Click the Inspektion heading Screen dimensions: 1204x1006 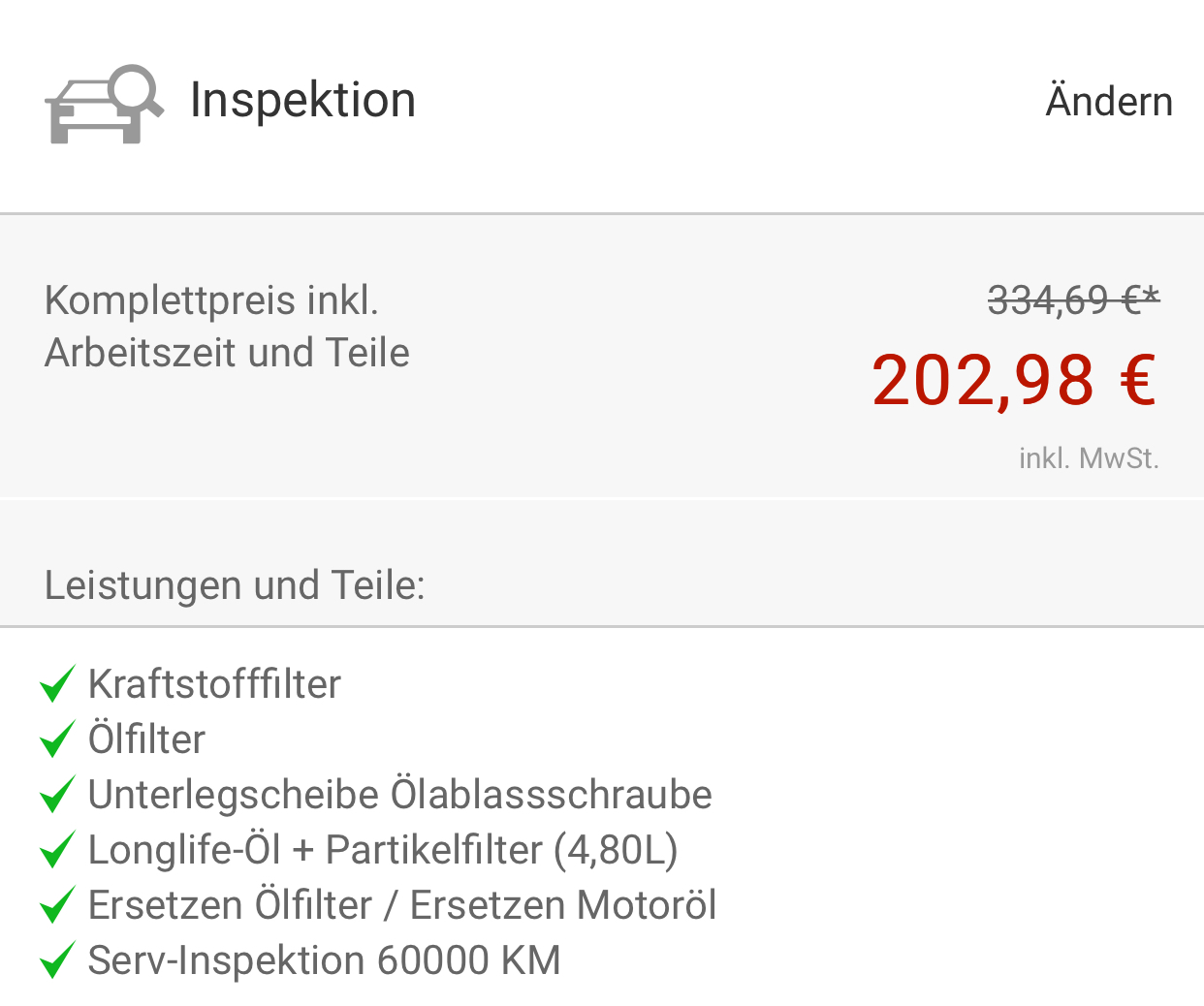coord(302,100)
